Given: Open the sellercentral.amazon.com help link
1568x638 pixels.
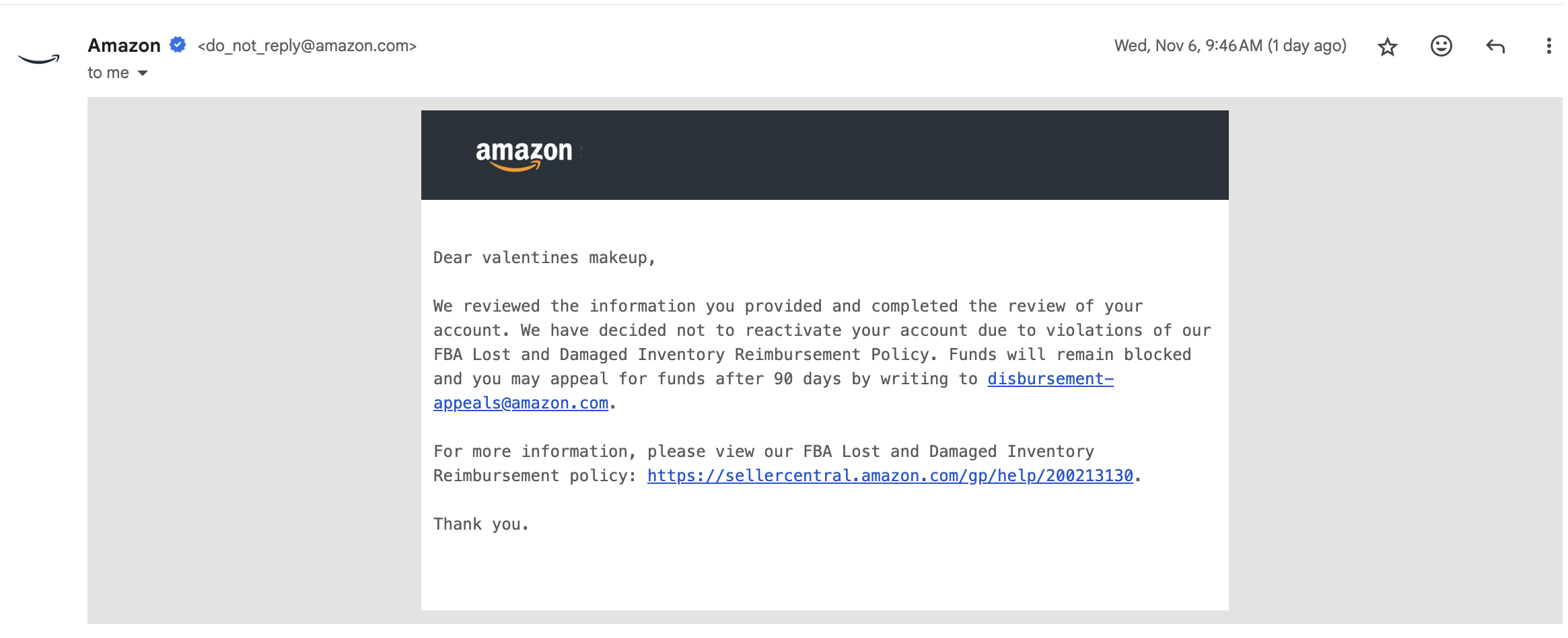Looking at the screenshot, I should click(x=890, y=476).
